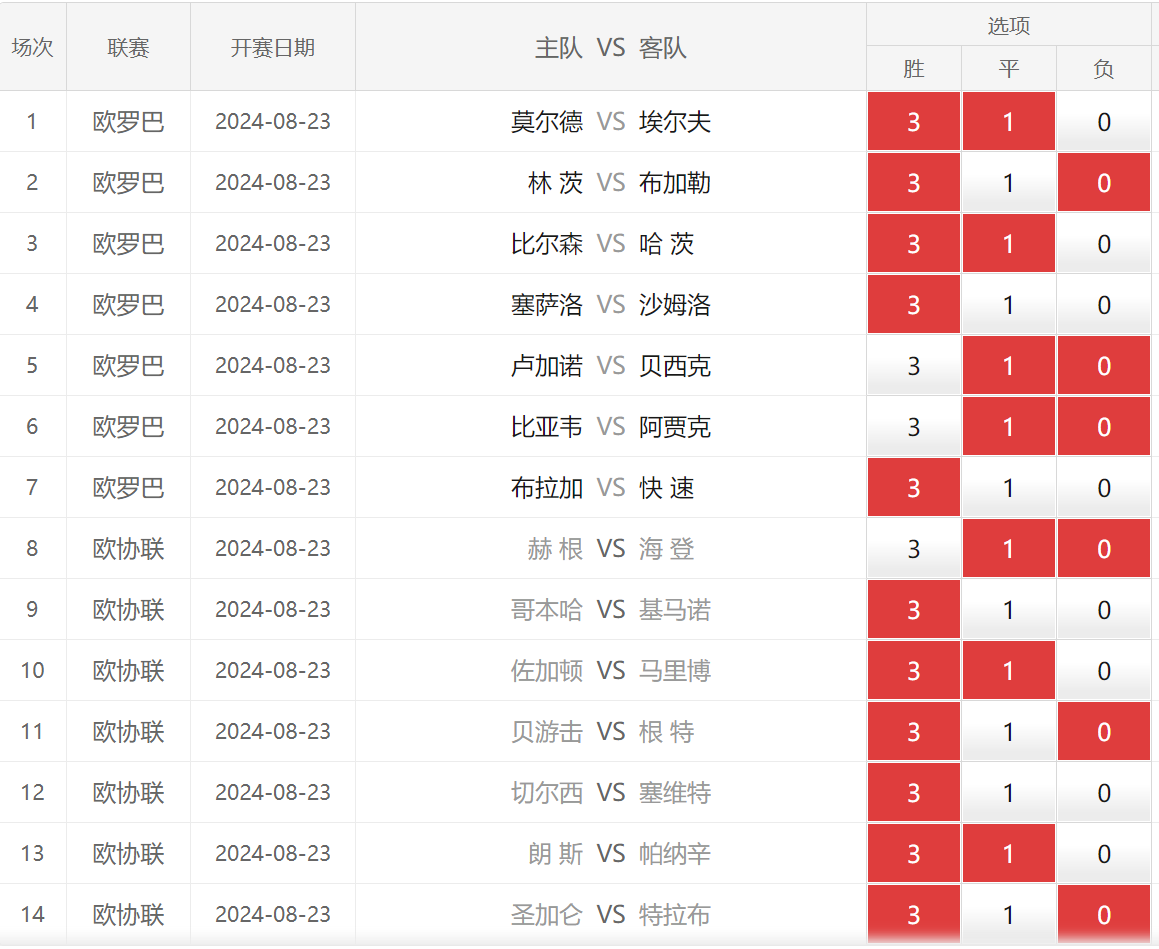Toggle loss option 0 for 比亚韦 VS 阿贾克
This screenshot has height=949, width=1159.
pyautogui.click(x=1104, y=426)
